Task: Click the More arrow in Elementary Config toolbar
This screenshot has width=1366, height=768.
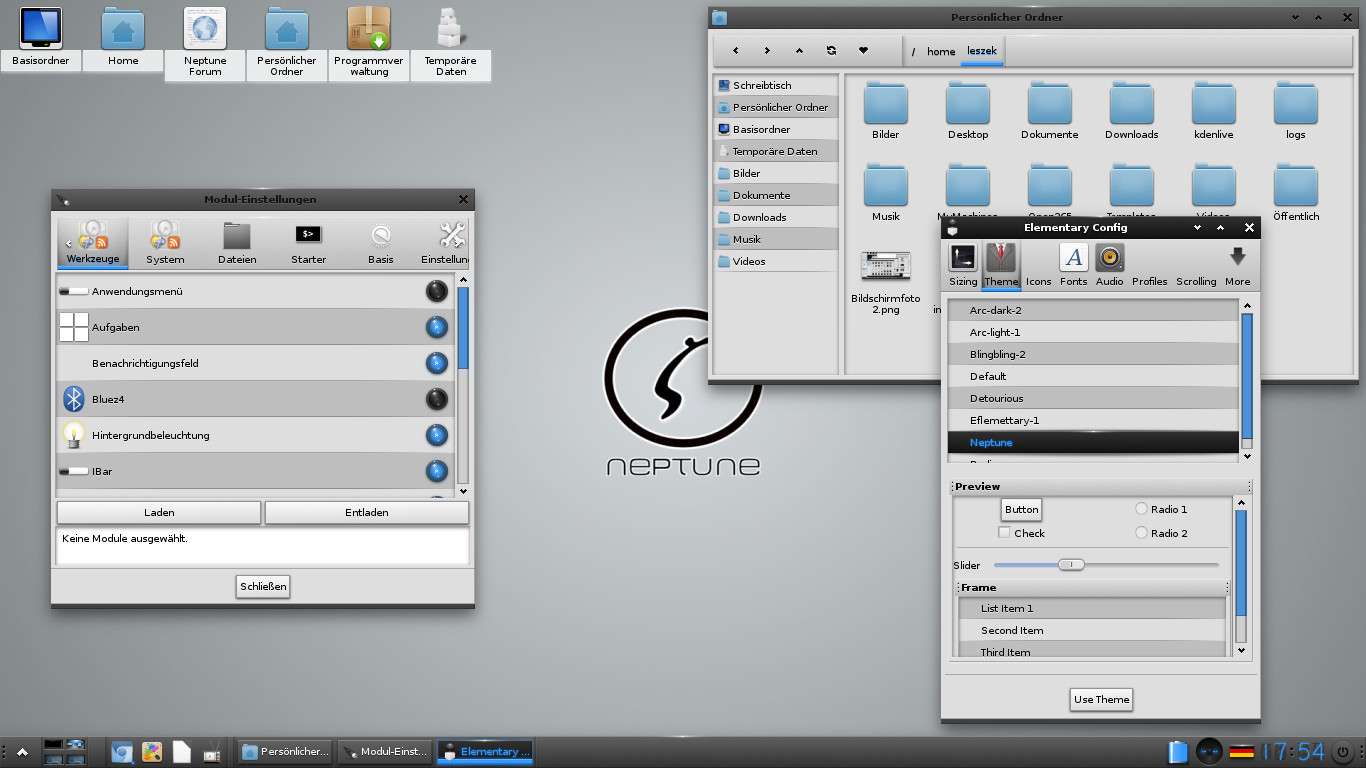Action: pos(1238,258)
